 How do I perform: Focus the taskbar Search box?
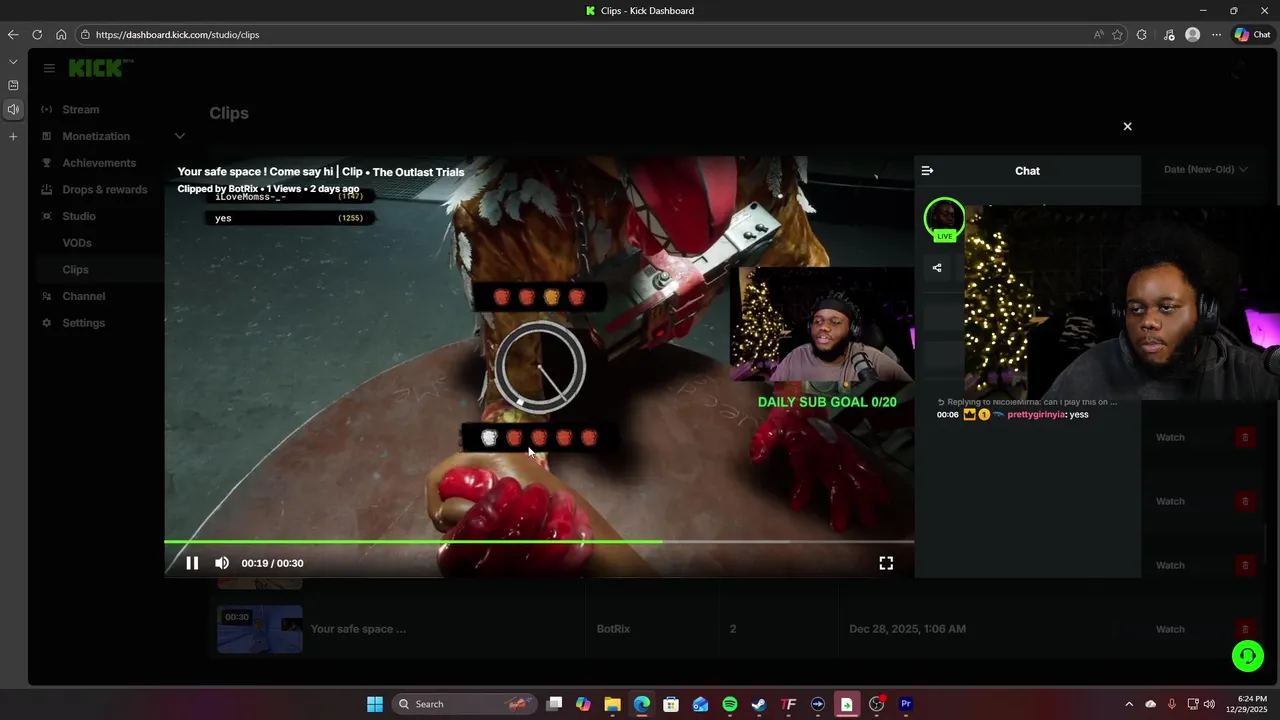tap(462, 704)
